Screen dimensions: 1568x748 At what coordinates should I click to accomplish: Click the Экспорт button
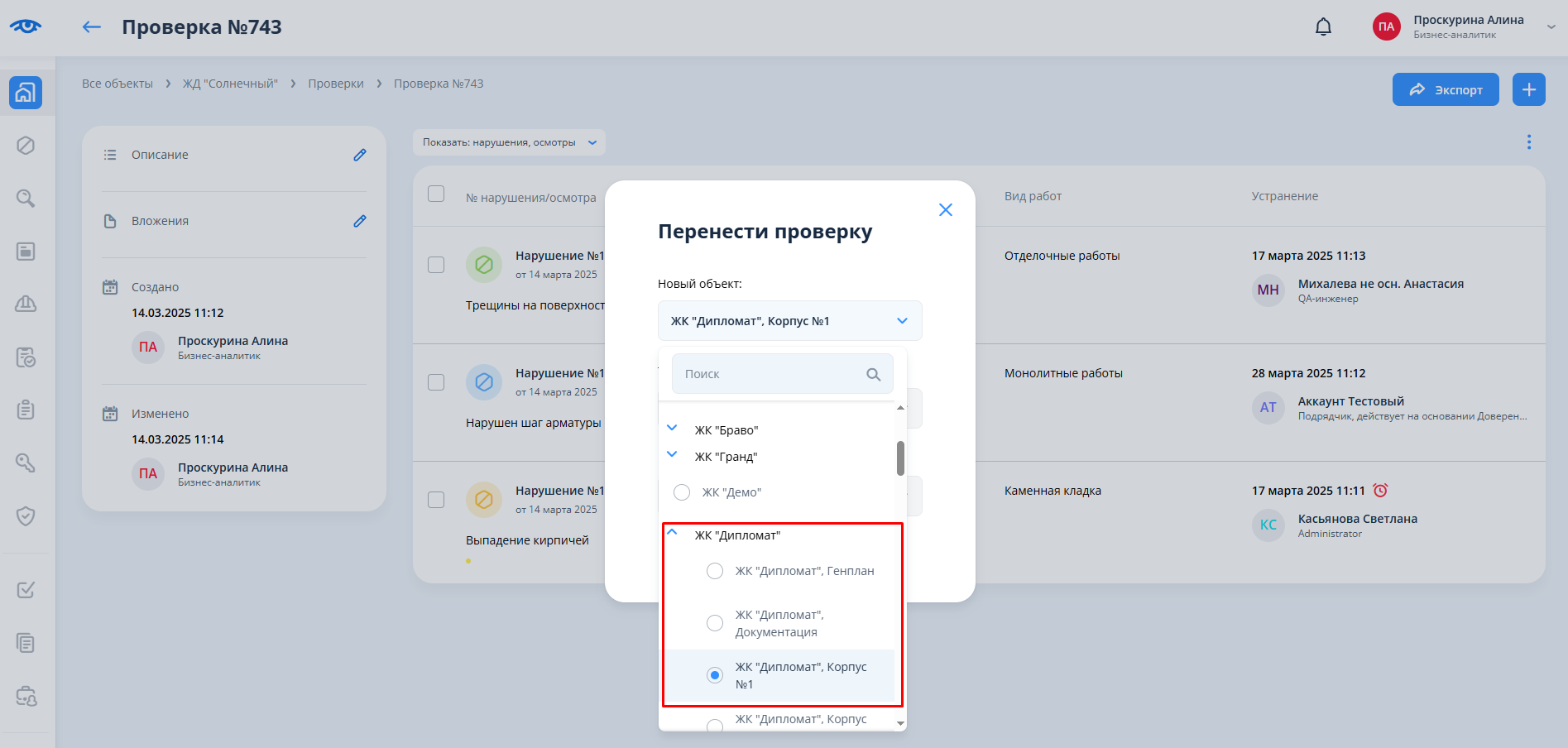(1445, 89)
